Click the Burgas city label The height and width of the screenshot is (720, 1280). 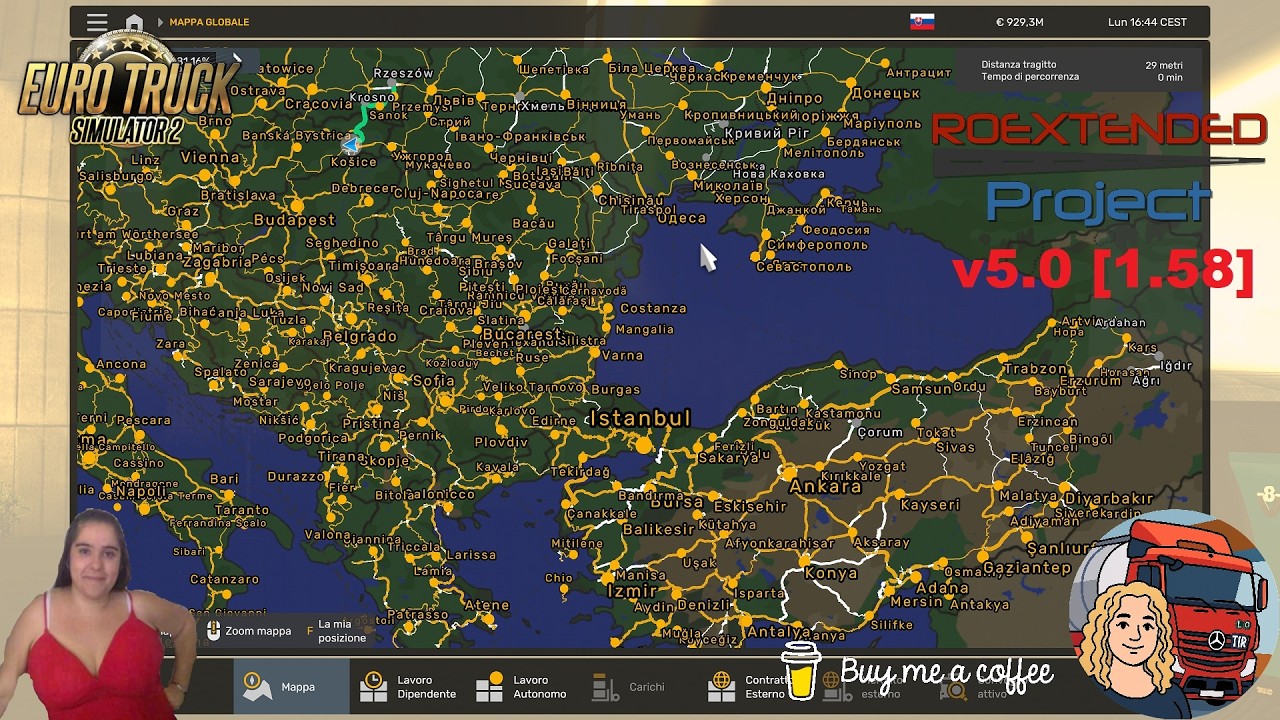615,390
